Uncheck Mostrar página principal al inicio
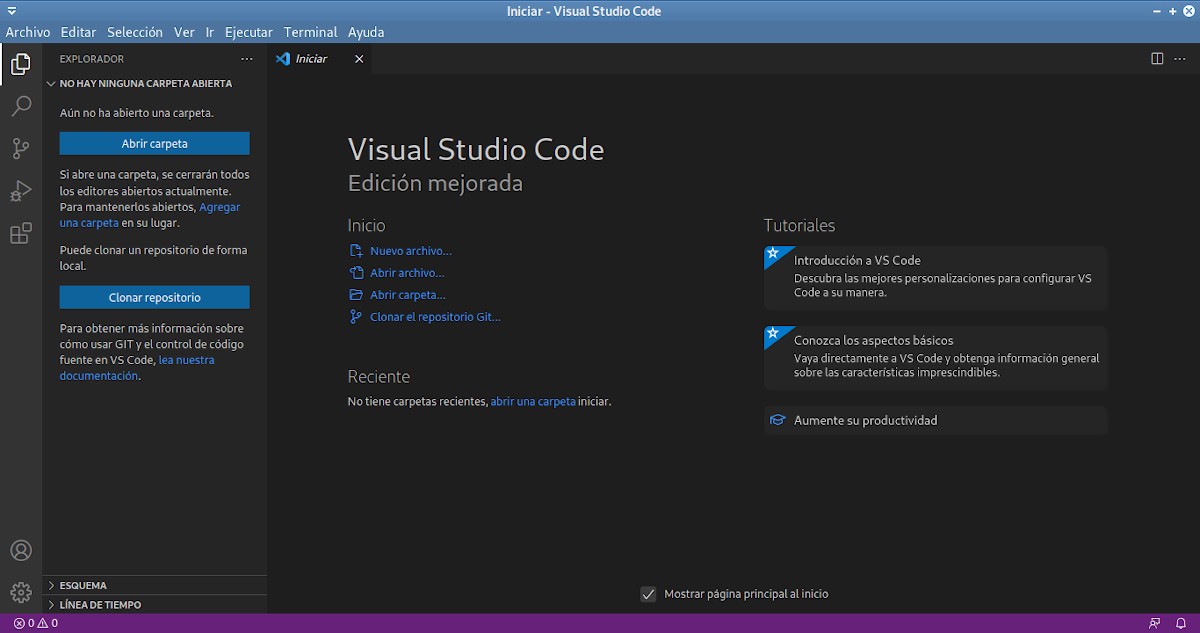Image resolution: width=1200 pixels, height=633 pixels. (x=648, y=594)
